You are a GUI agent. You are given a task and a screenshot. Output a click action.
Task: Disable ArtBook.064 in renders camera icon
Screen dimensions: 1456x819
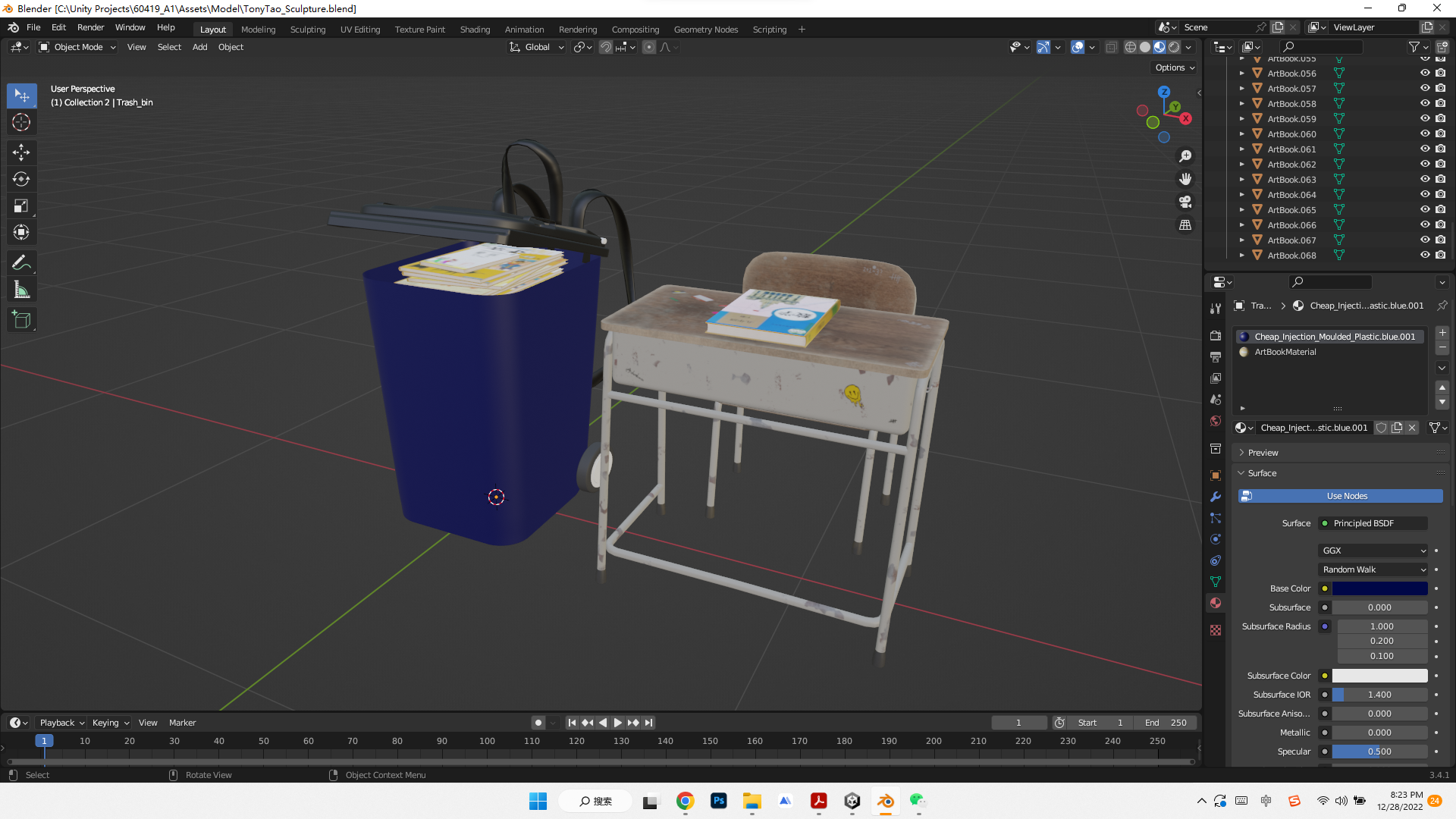point(1440,195)
